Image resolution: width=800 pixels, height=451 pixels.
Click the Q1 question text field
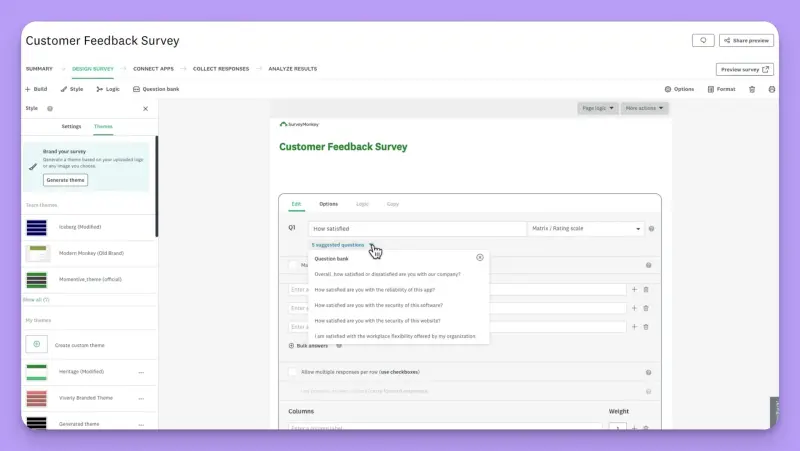[x=417, y=229]
